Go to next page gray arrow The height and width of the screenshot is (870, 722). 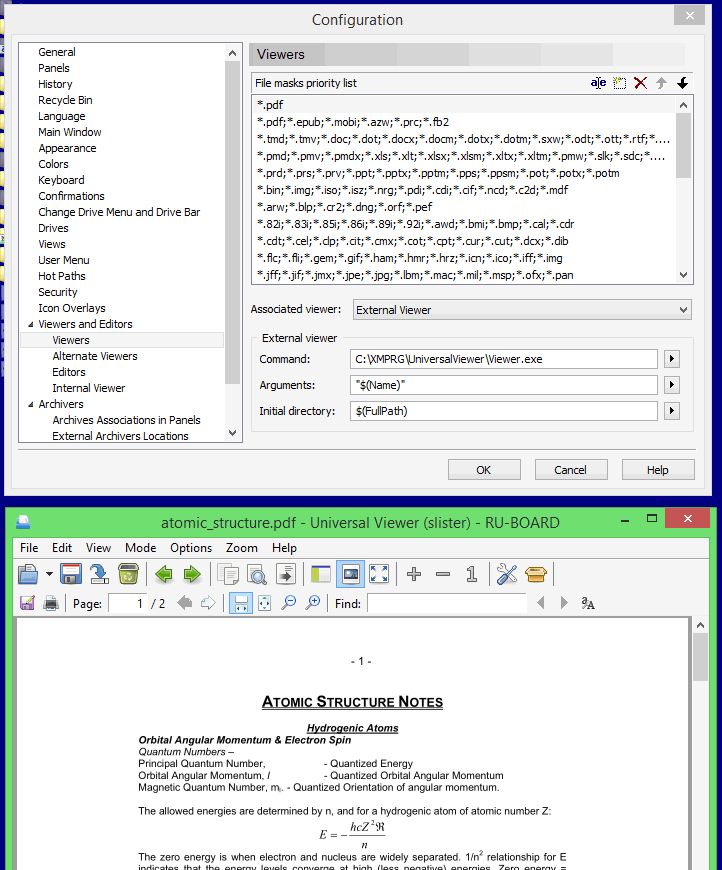[208, 603]
